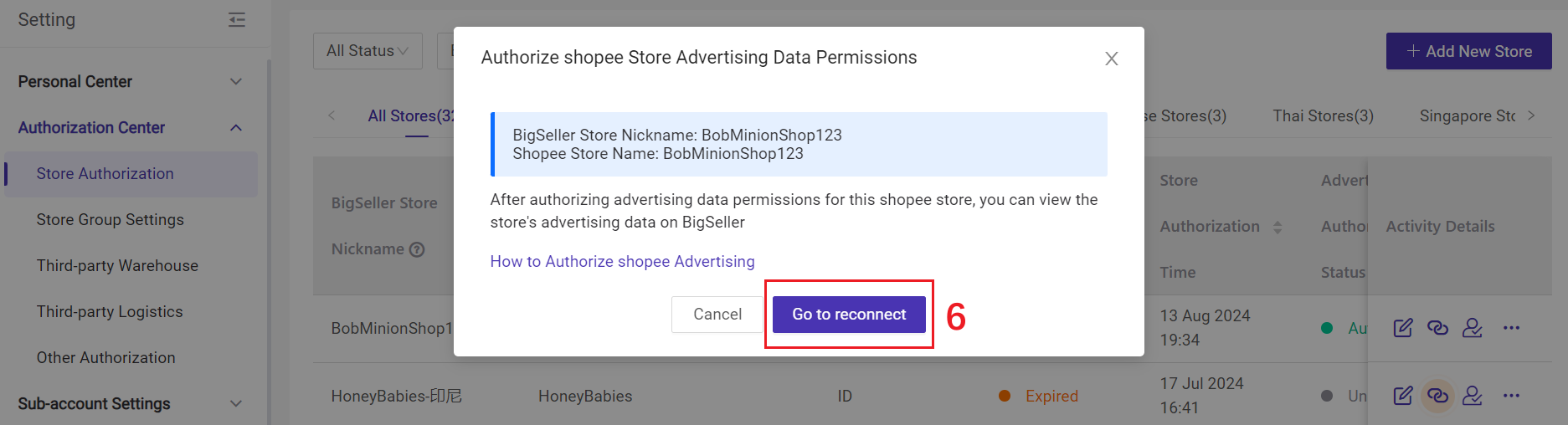The image size is (1568, 425).
Task: Expand Personal Center section
Action: (x=236, y=81)
